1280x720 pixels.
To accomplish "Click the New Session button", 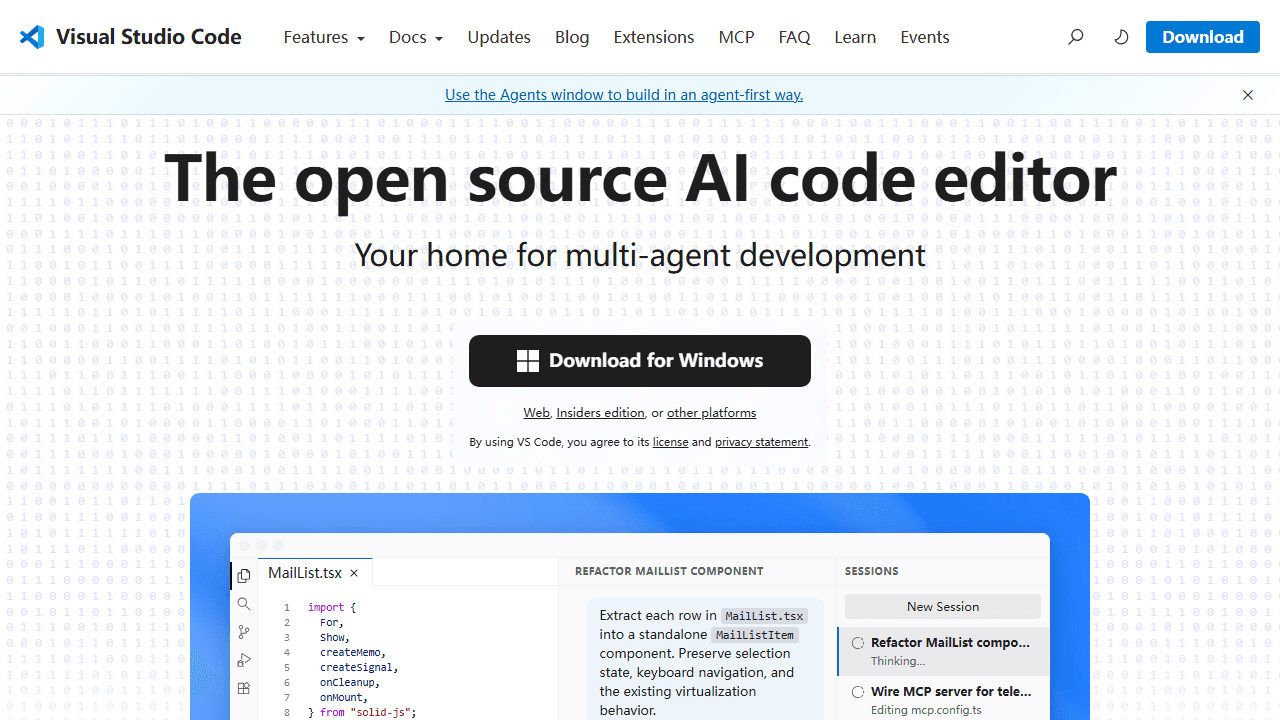I will [943, 607].
